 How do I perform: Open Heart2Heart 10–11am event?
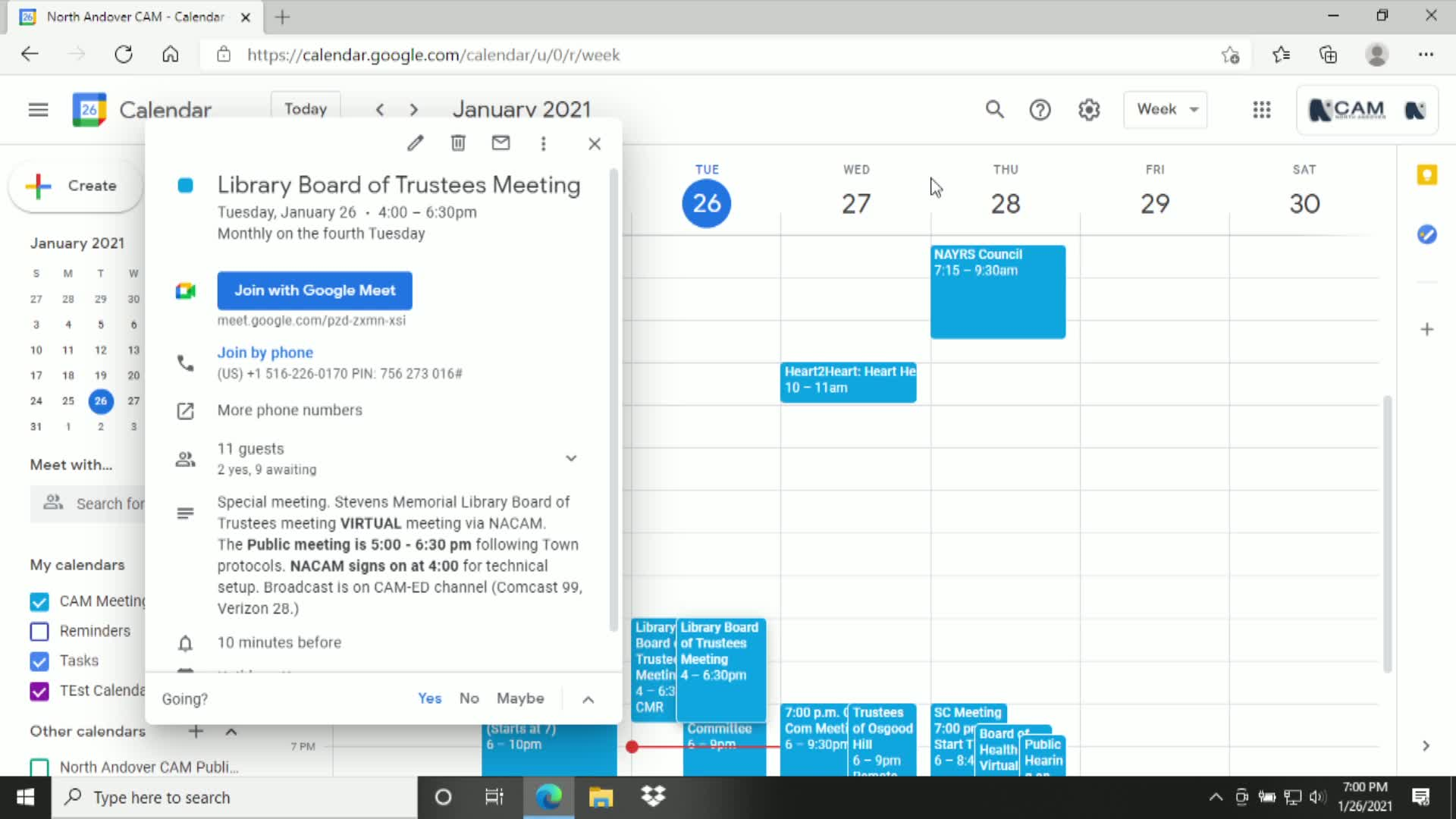tap(848, 381)
